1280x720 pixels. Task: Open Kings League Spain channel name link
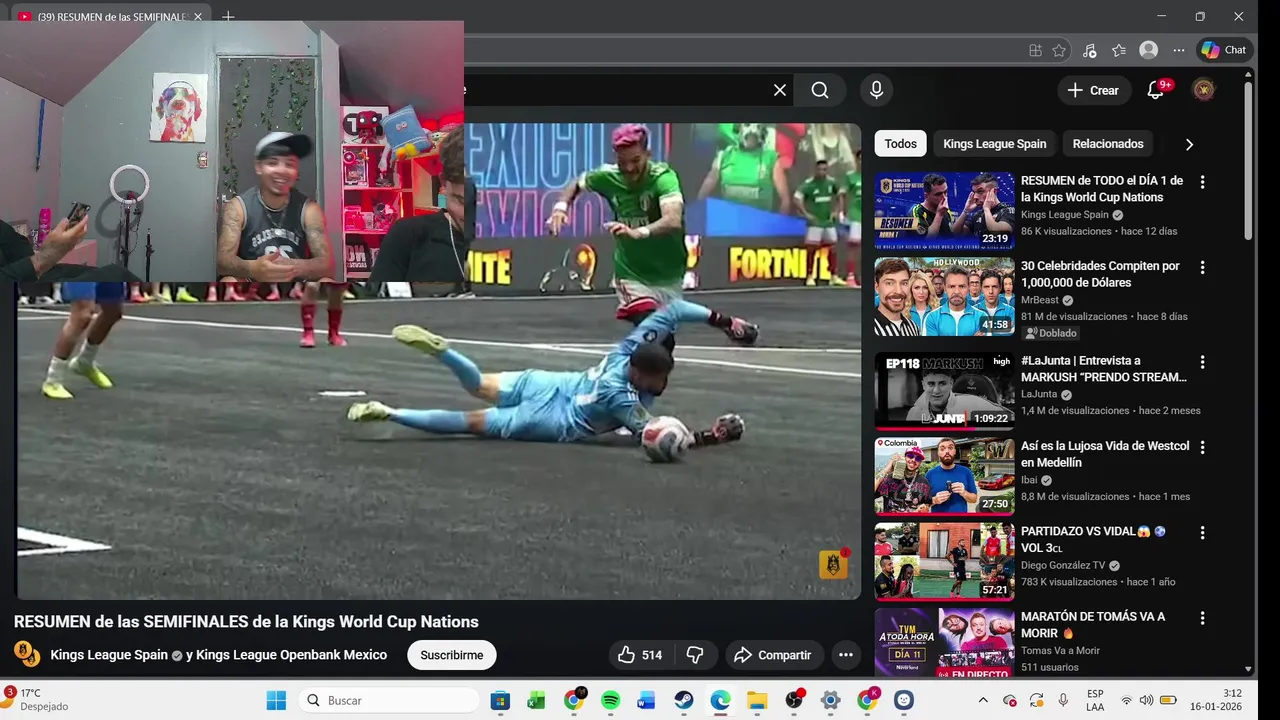109,655
